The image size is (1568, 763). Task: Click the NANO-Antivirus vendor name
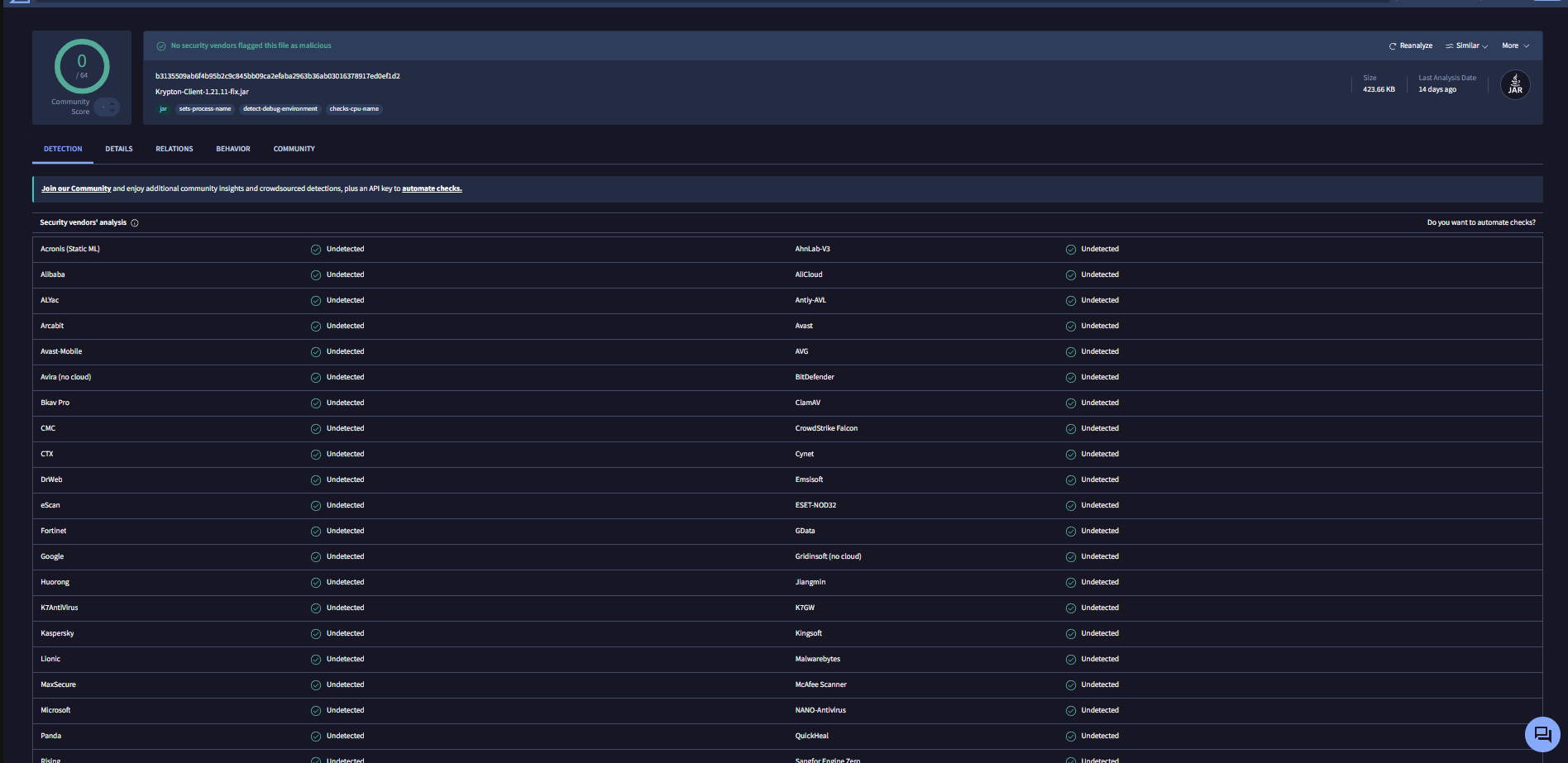(820, 710)
